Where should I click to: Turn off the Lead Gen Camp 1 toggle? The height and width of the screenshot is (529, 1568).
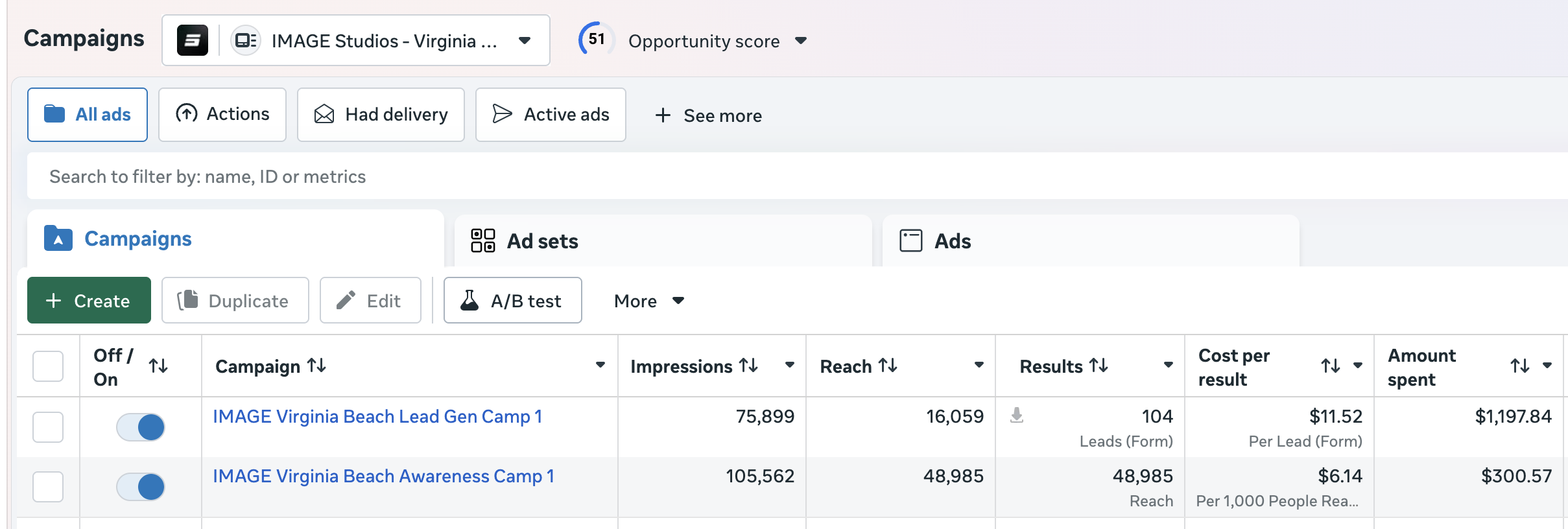(141, 427)
